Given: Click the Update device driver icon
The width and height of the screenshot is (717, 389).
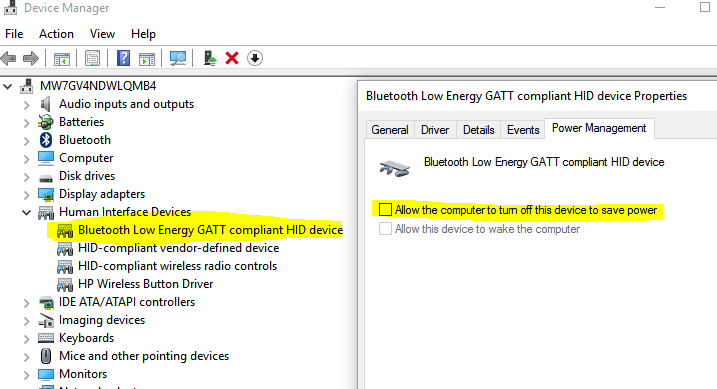Looking at the screenshot, I should [x=210, y=58].
